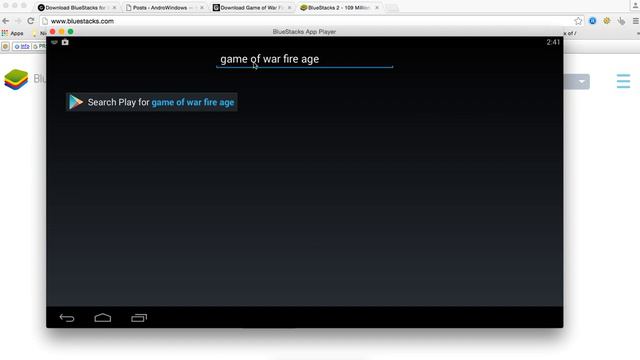Open the Apps shortcut in the bookmarks bar
The image size is (640, 360).
click(x=13, y=33)
